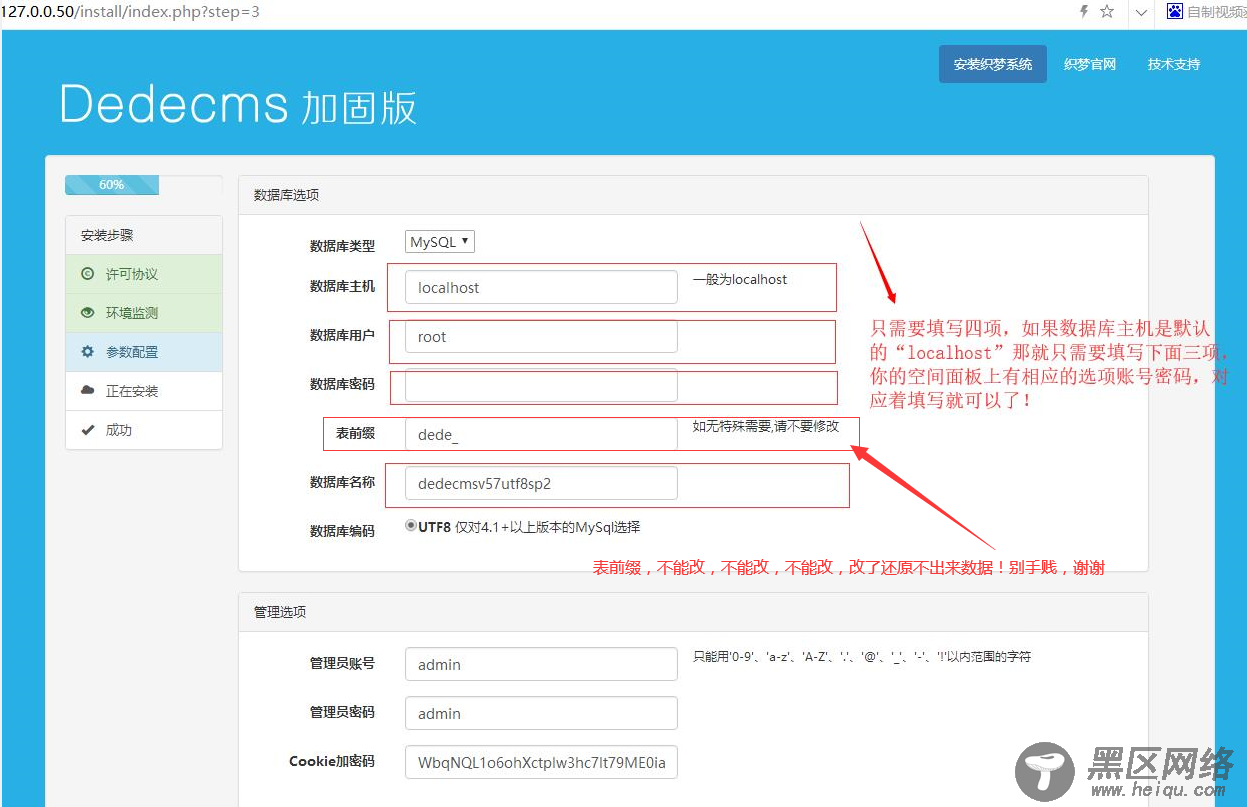
Task: Click the 如无特殊需要,请不要修改 hint text
Action: pos(766,426)
